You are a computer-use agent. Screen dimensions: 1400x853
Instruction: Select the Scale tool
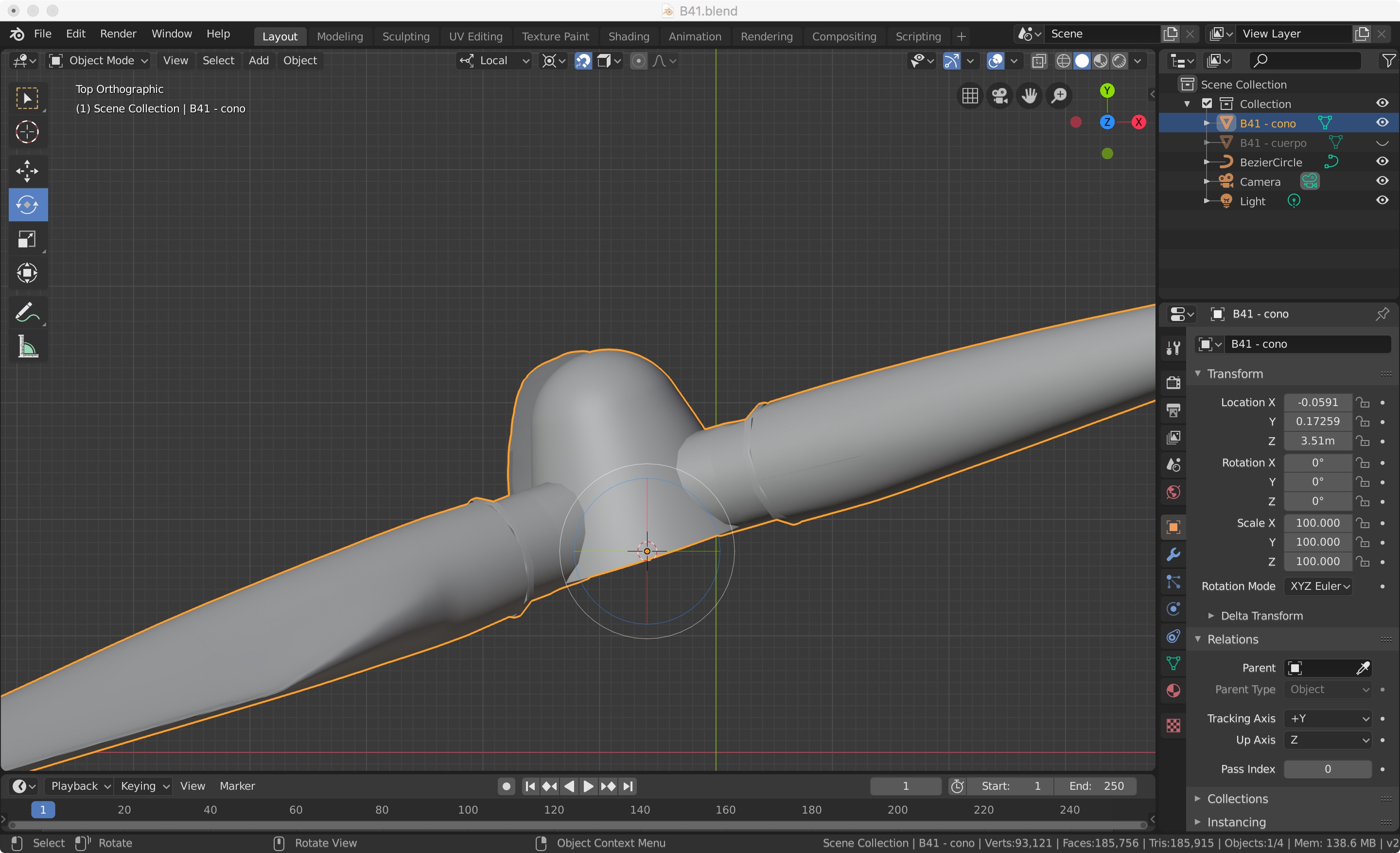click(27, 239)
